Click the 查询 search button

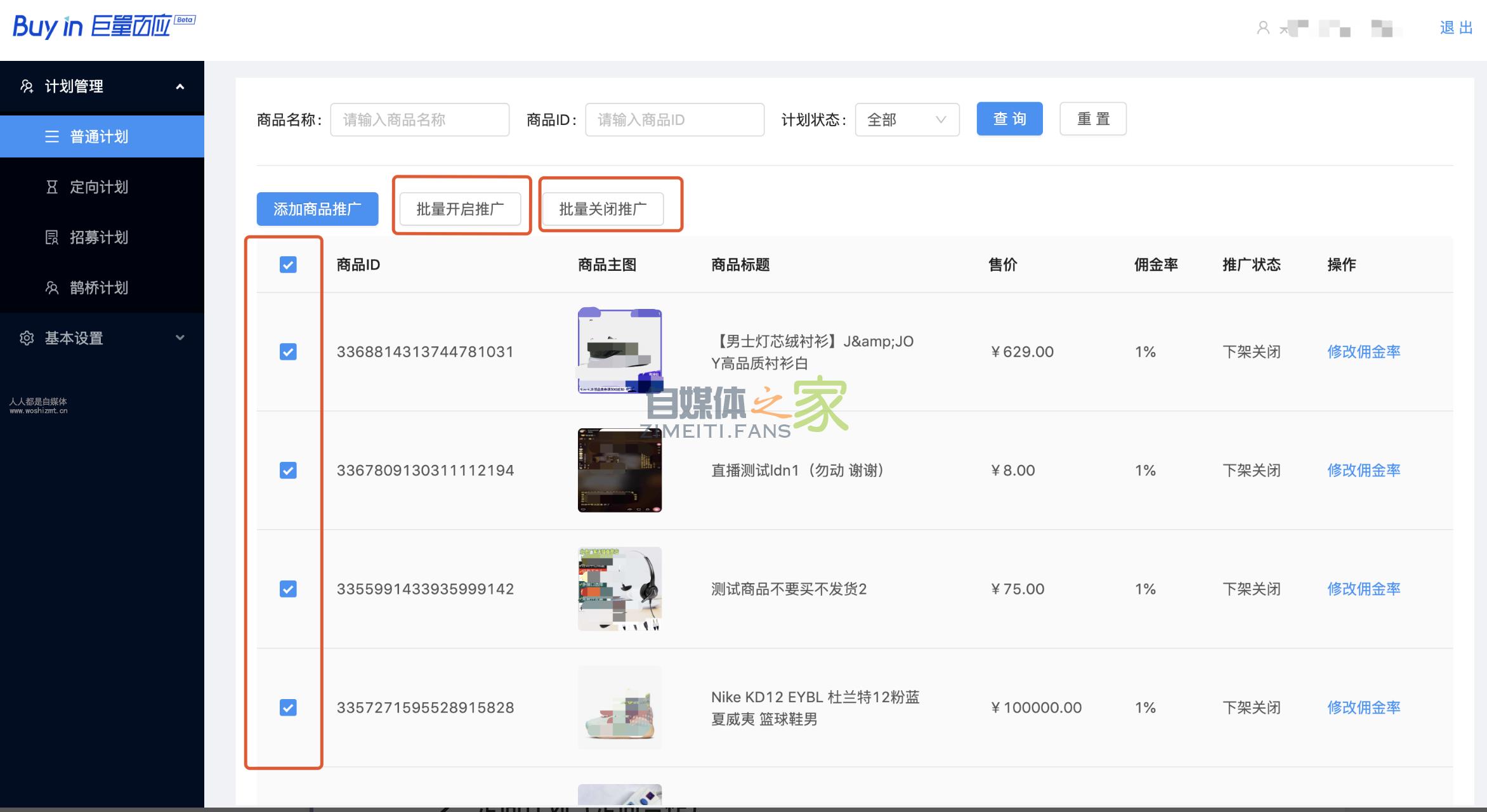point(1009,119)
